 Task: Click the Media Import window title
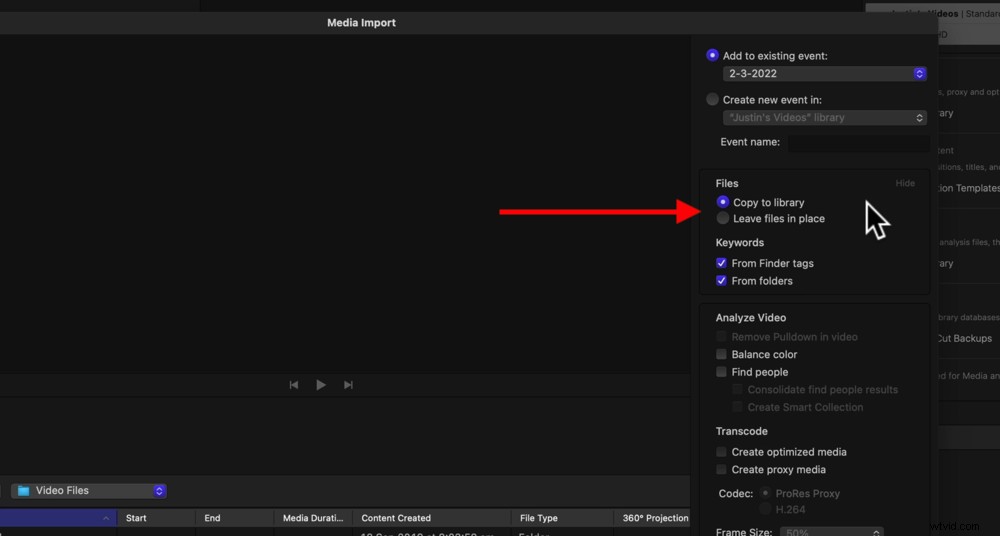[362, 22]
